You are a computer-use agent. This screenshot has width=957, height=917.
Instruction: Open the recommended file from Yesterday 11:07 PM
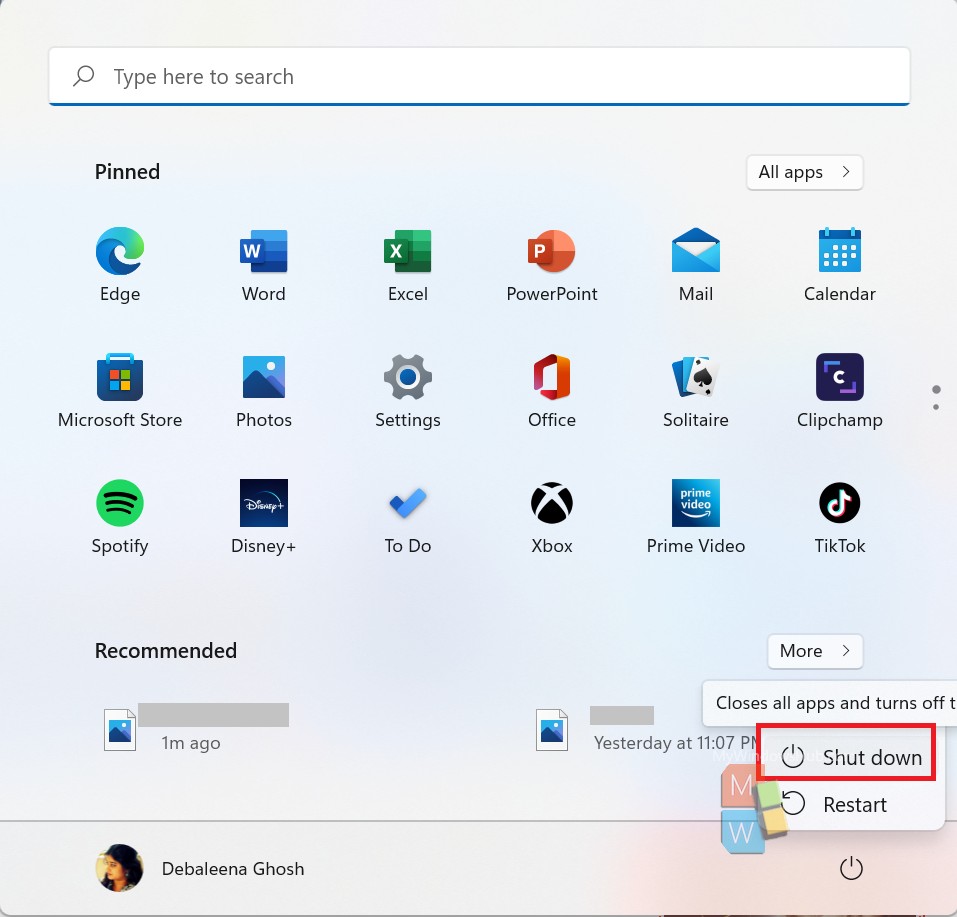(x=647, y=729)
